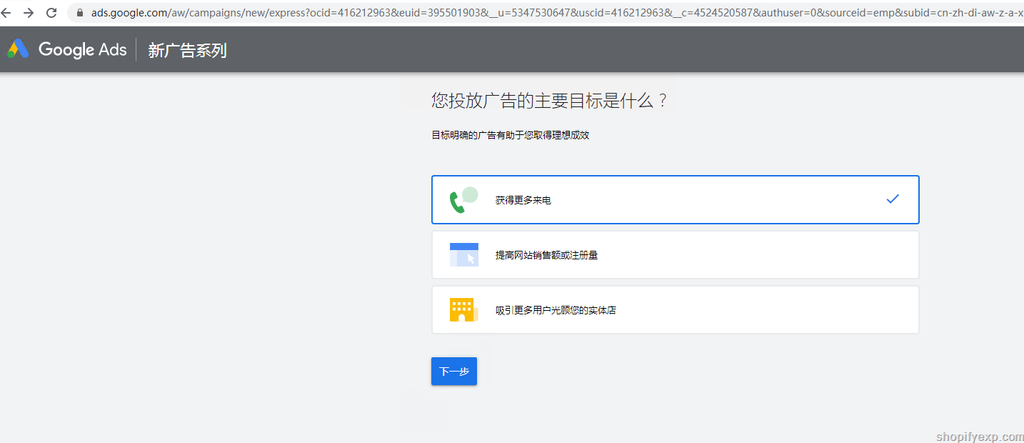Click the Google Ads wordmark text
The width and height of the screenshot is (1024, 443).
pyautogui.click(x=82, y=50)
